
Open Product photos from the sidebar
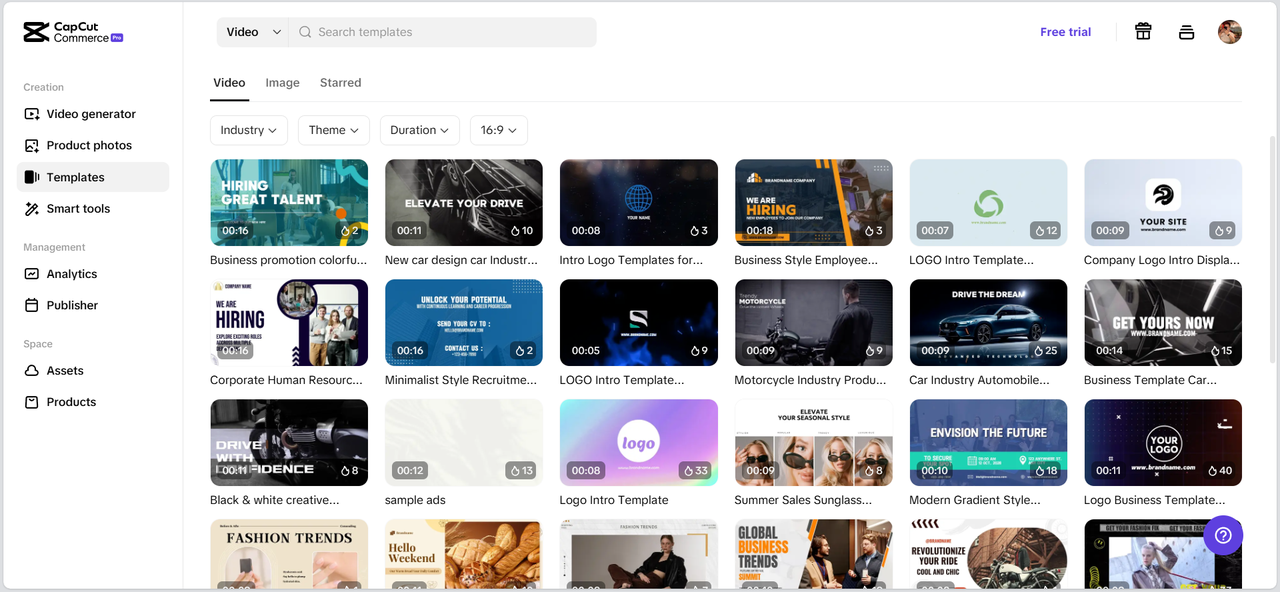pyautogui.click(x=92, y=145)
